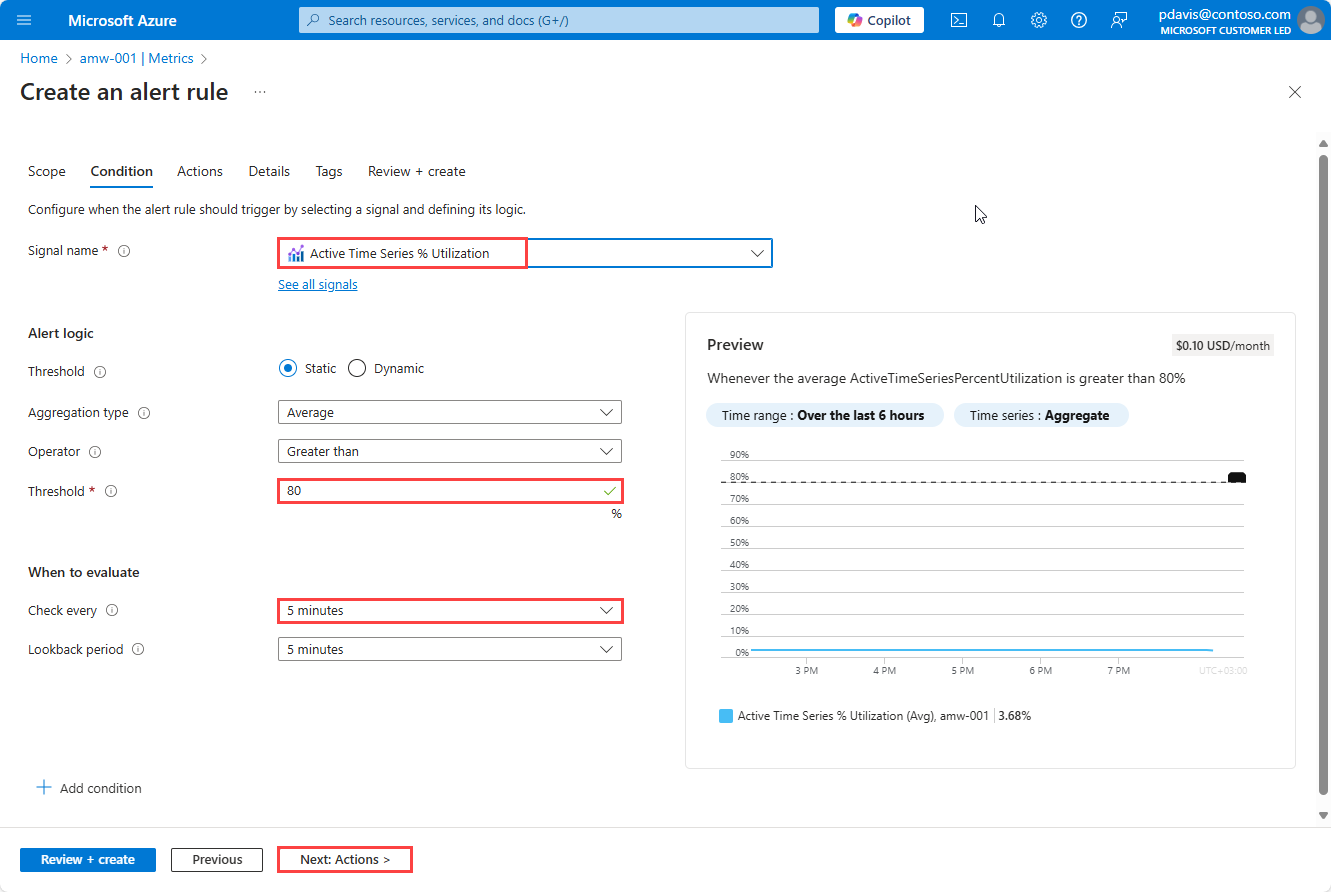
Task: Click the info icon beside Aggregation type
Action: point(144,413)
